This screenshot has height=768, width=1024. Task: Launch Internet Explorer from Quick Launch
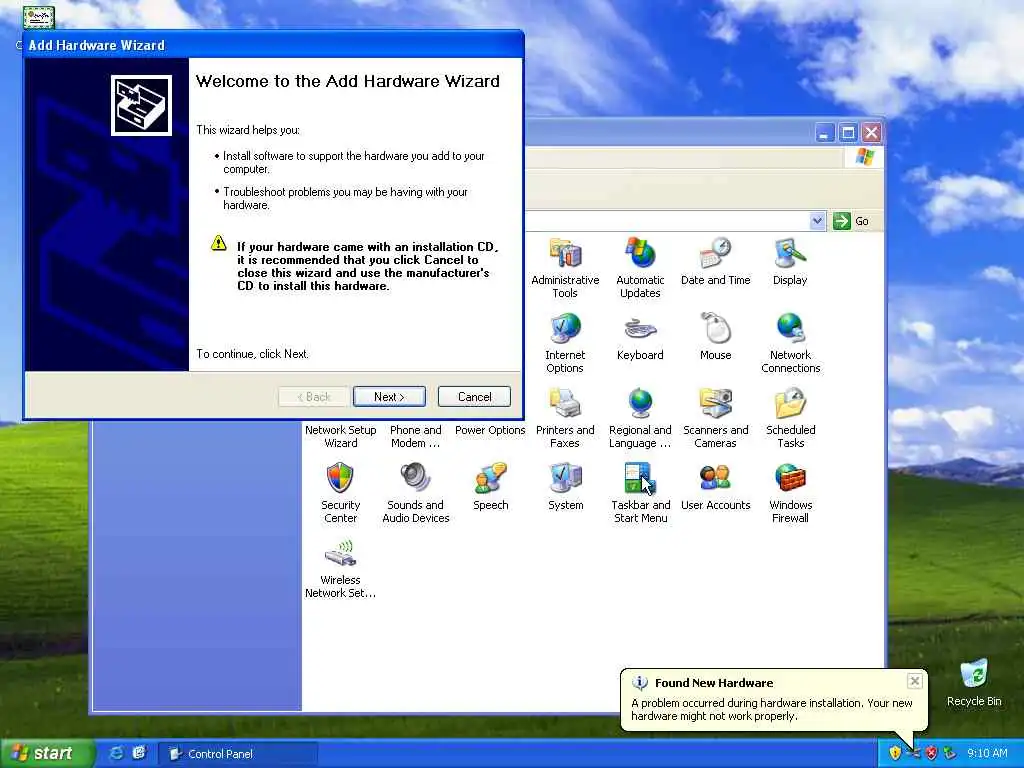click(116, 753)
